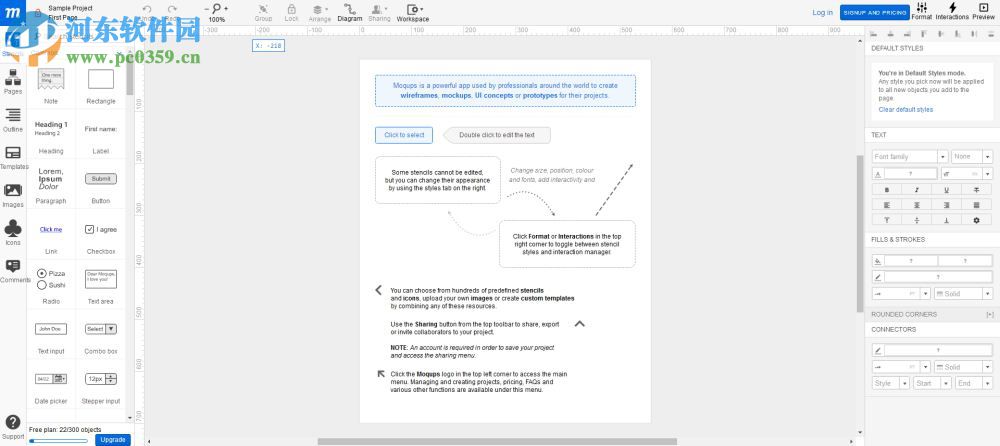Zoom out with the minus button
The height and width of the screenshot is (446, 1000).
pyautogui.click(x=207, y=9)
